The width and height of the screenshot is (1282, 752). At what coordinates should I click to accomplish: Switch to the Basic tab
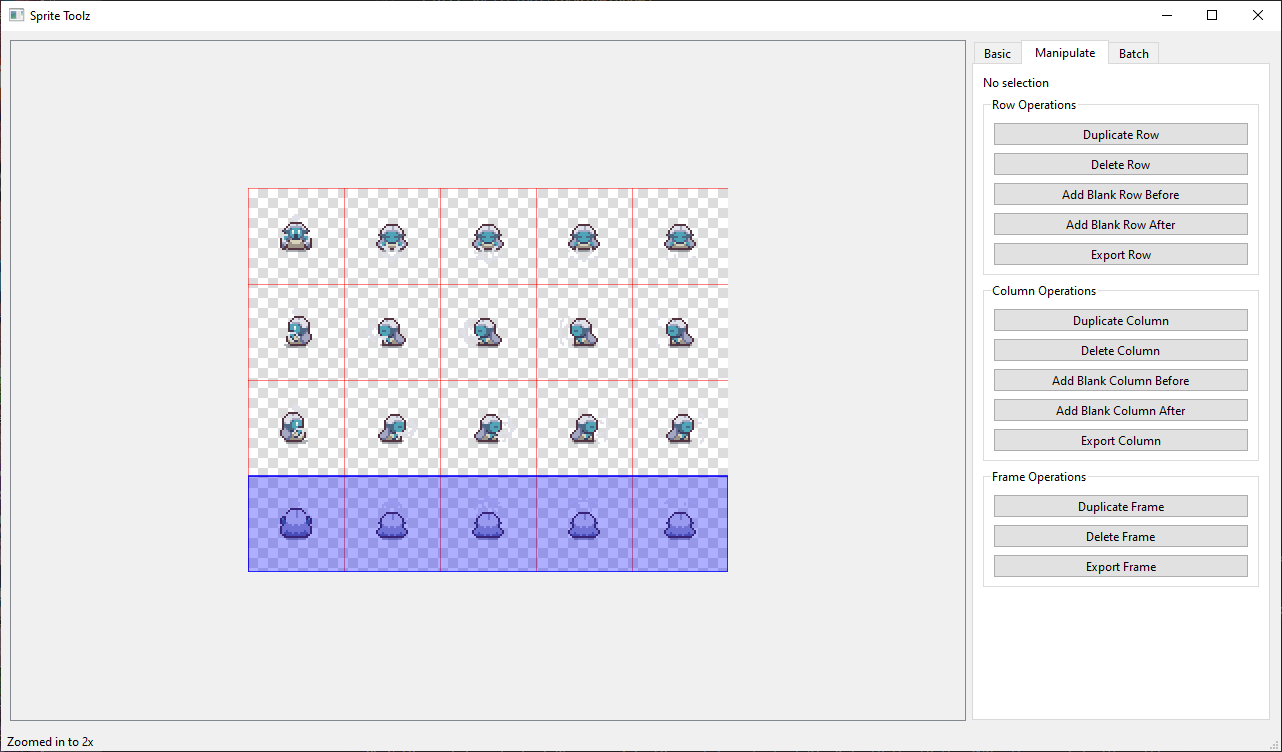click(x=997, y=53)
